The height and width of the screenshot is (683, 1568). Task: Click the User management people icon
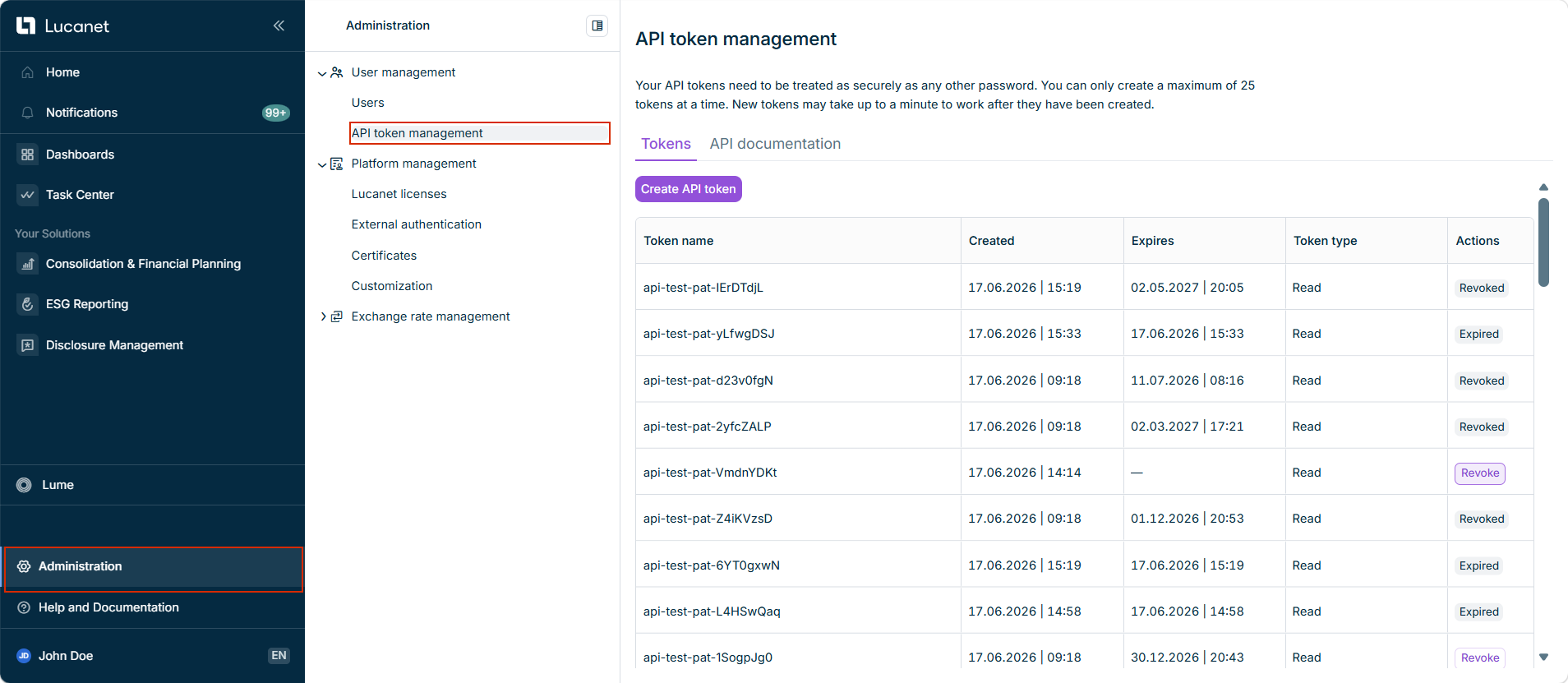tap(336, 72)
